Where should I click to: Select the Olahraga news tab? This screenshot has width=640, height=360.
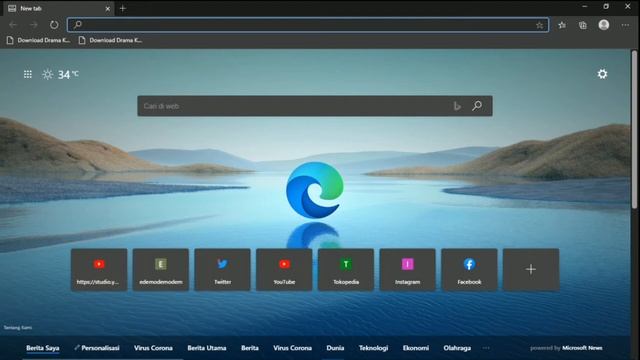coord(457,348)
